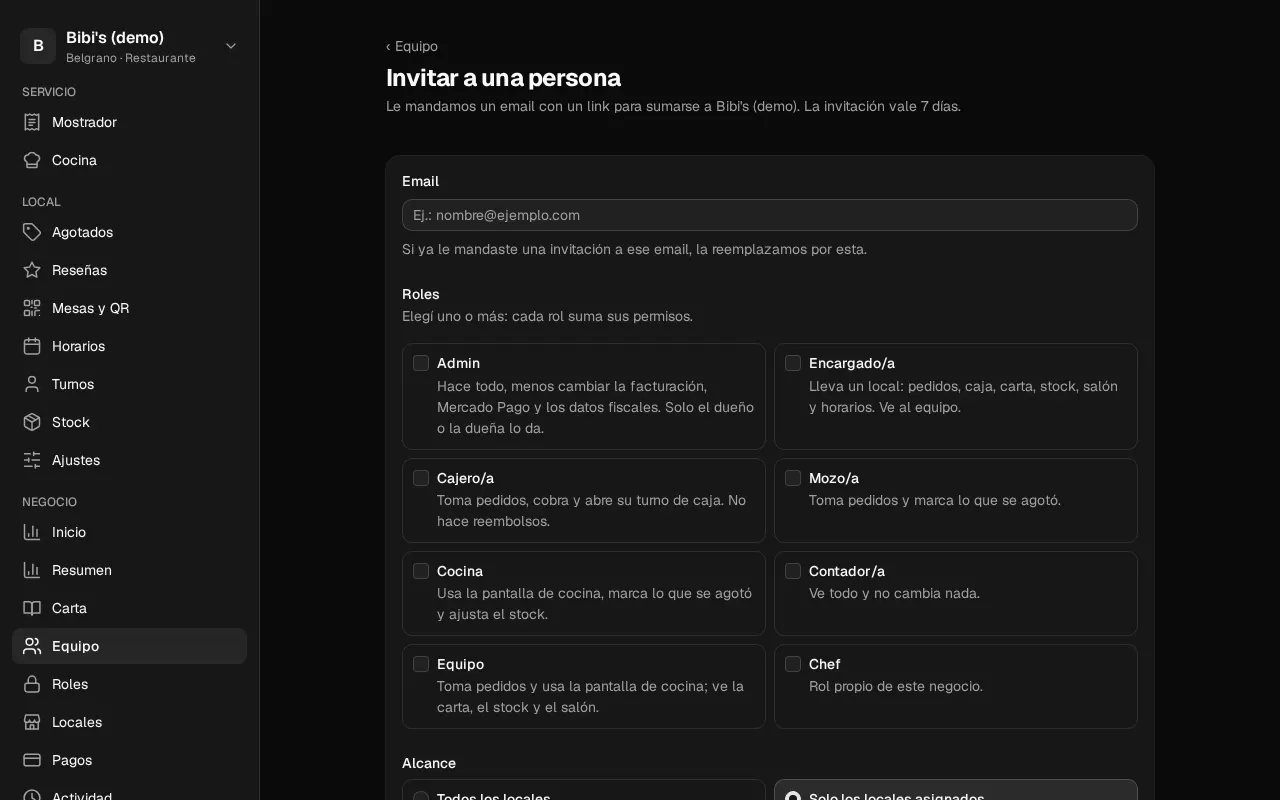This screenshot has height=800, width=1280.
Task: Open Pagos in the sidebar
Action: coord(129,760)
